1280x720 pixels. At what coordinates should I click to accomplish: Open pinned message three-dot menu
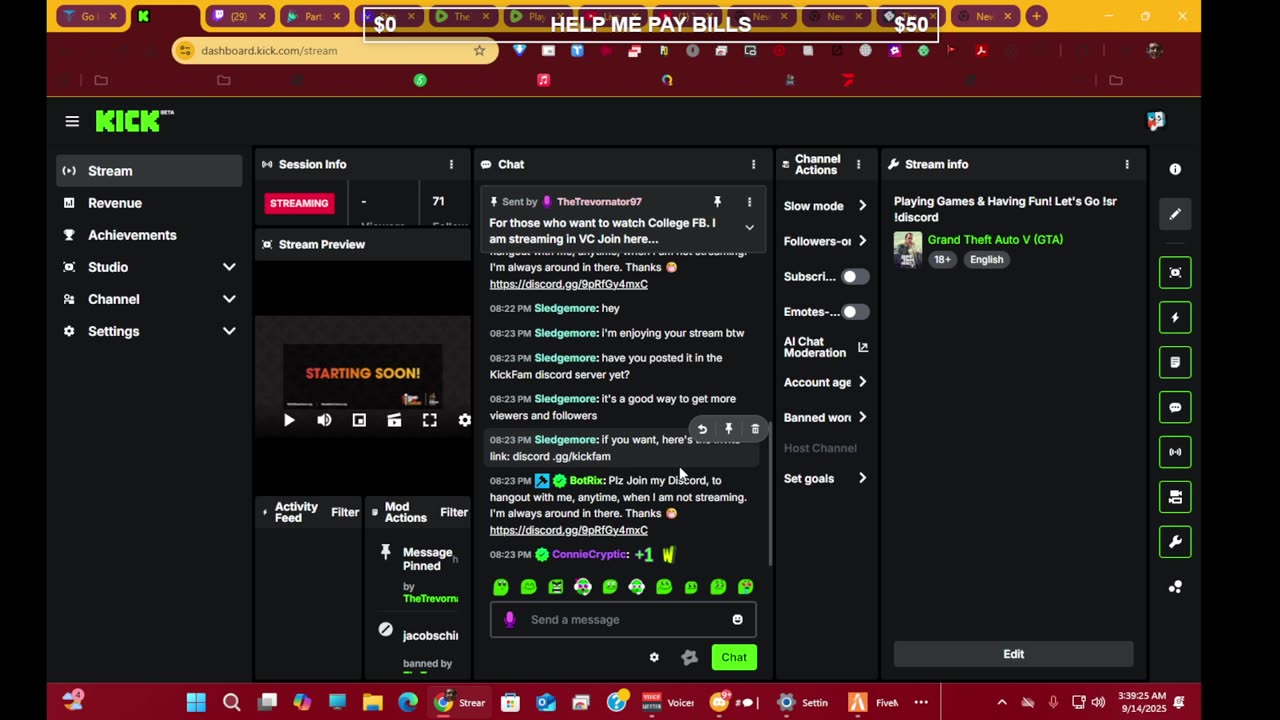click(749, 202)
